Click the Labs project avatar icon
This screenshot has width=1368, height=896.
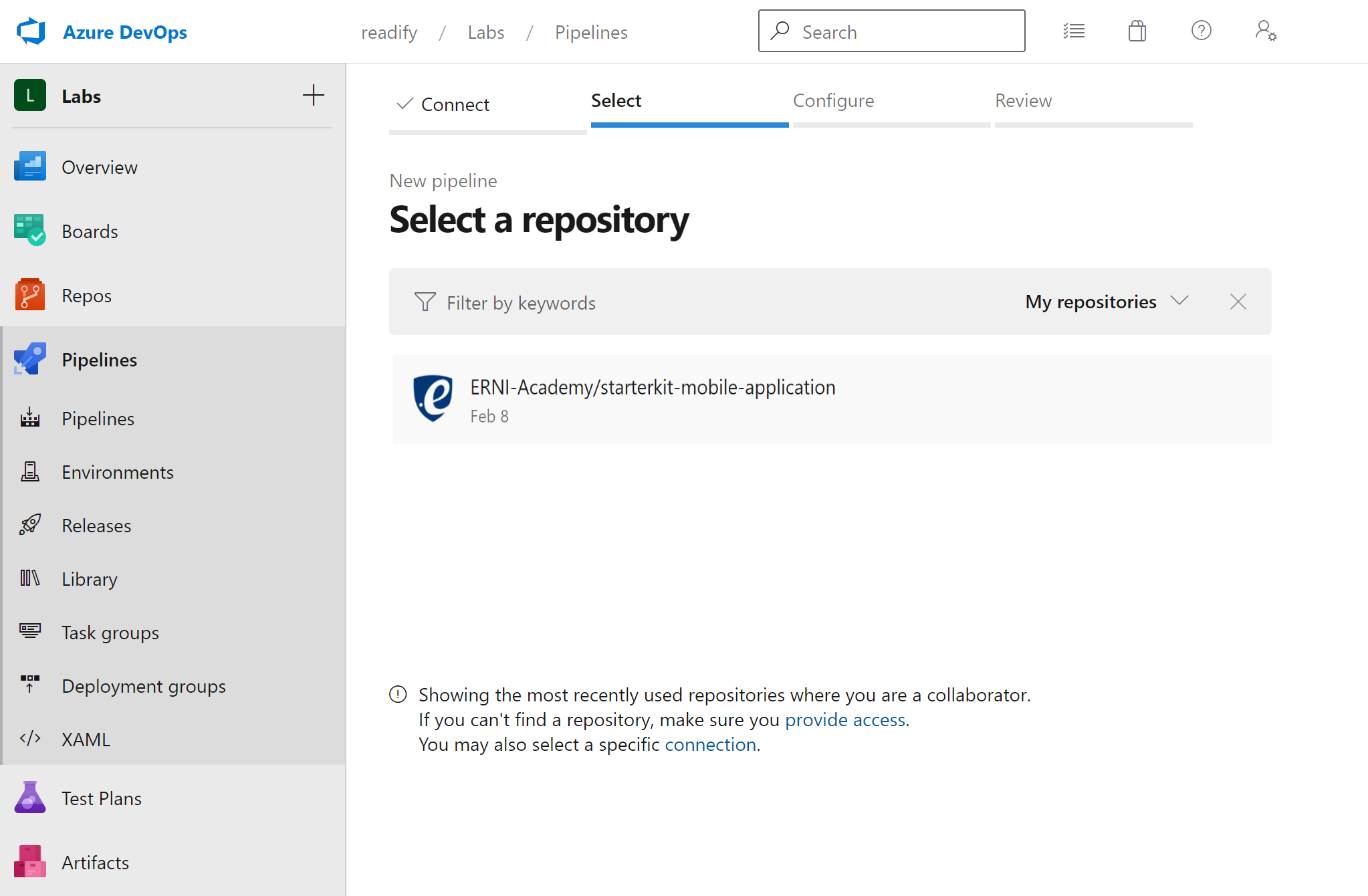coord(30,96)
